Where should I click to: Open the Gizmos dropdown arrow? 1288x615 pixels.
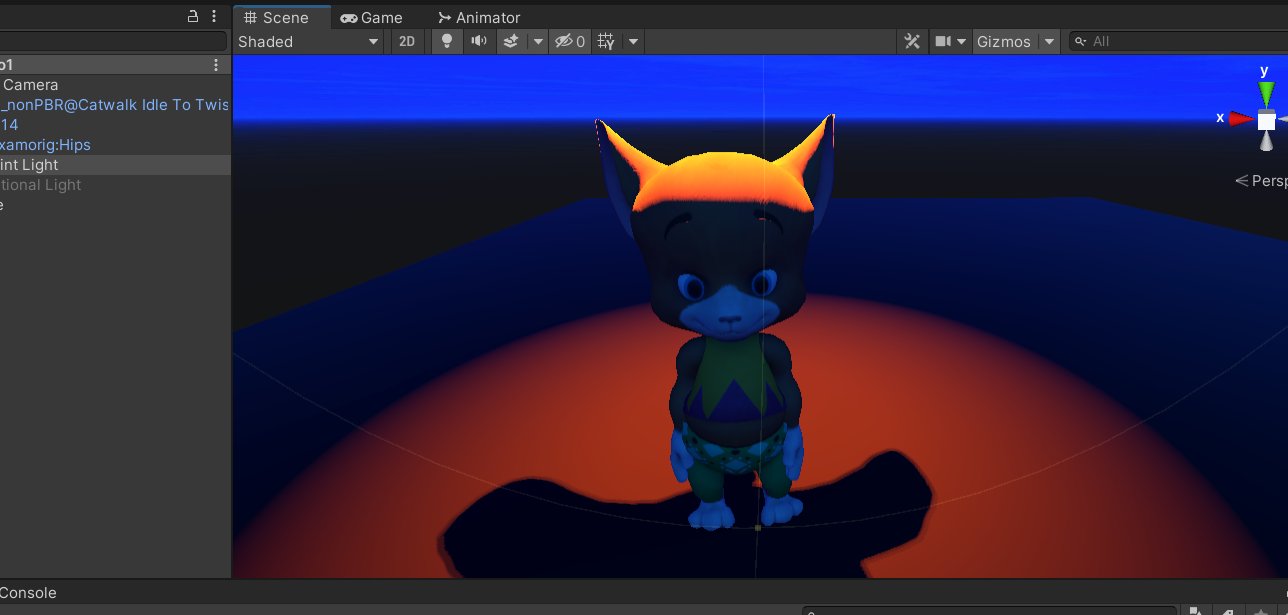pyautogui.click(x=1049, y=41)
